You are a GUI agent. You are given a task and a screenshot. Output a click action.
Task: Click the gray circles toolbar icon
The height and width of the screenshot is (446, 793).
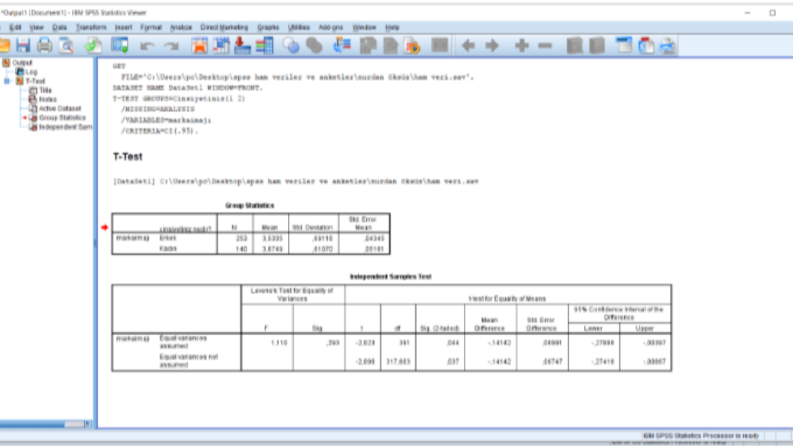pyautogui.click(x=314, y=46)
